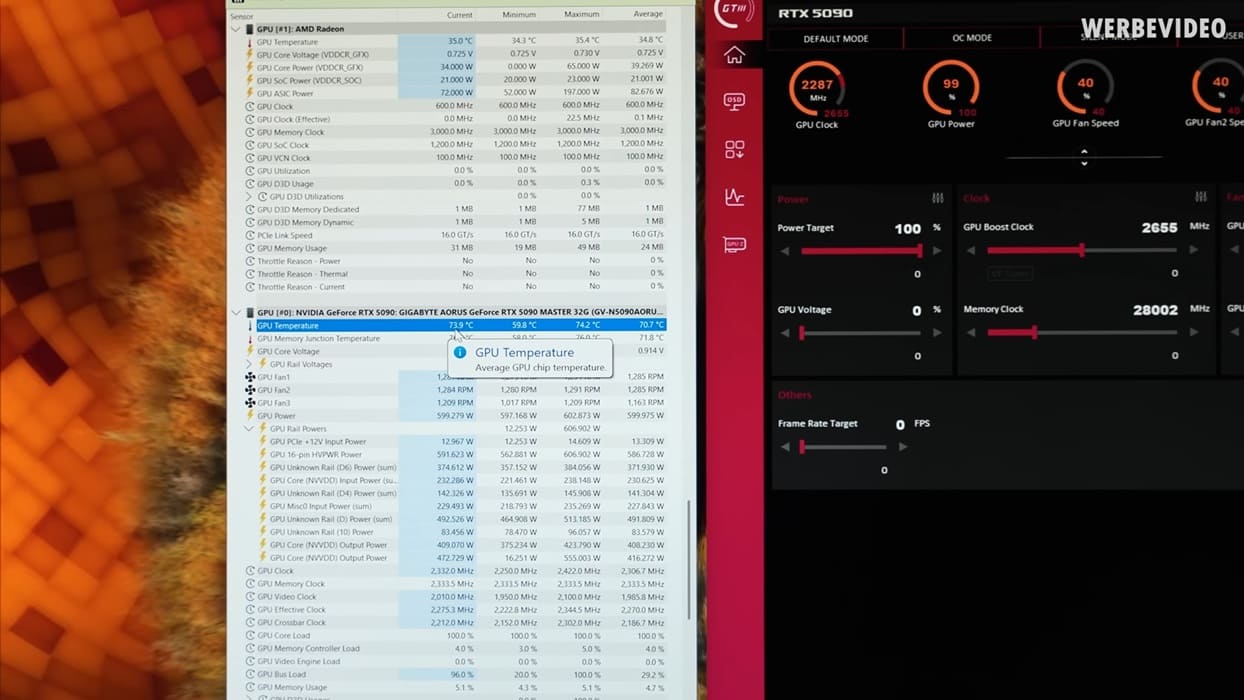Click the fan icon beside GPU Fan3
1244x700 pixels.
tap(250, 403)
